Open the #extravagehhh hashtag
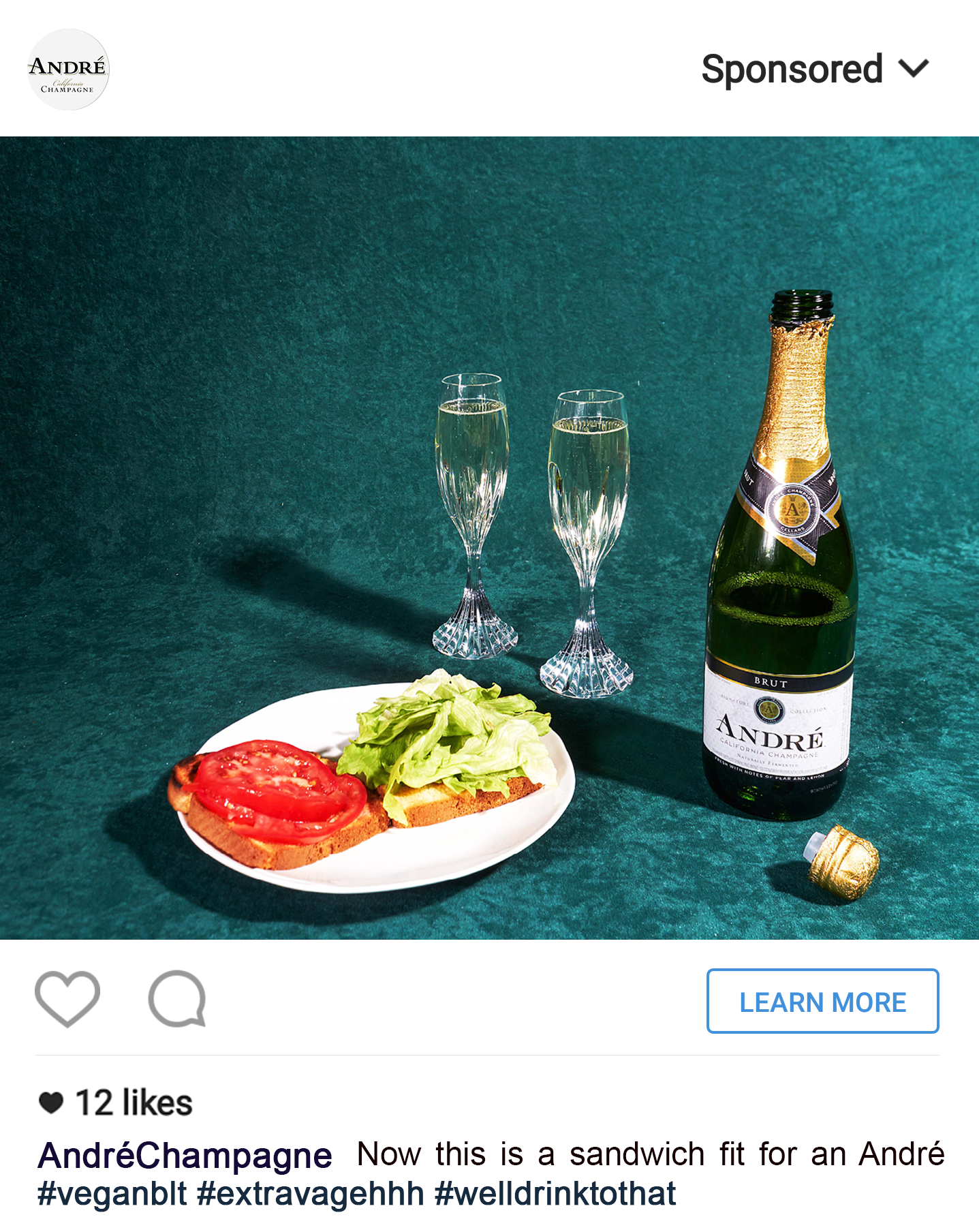Viewport: 979px width, 1232px height. click(311, 1194)
